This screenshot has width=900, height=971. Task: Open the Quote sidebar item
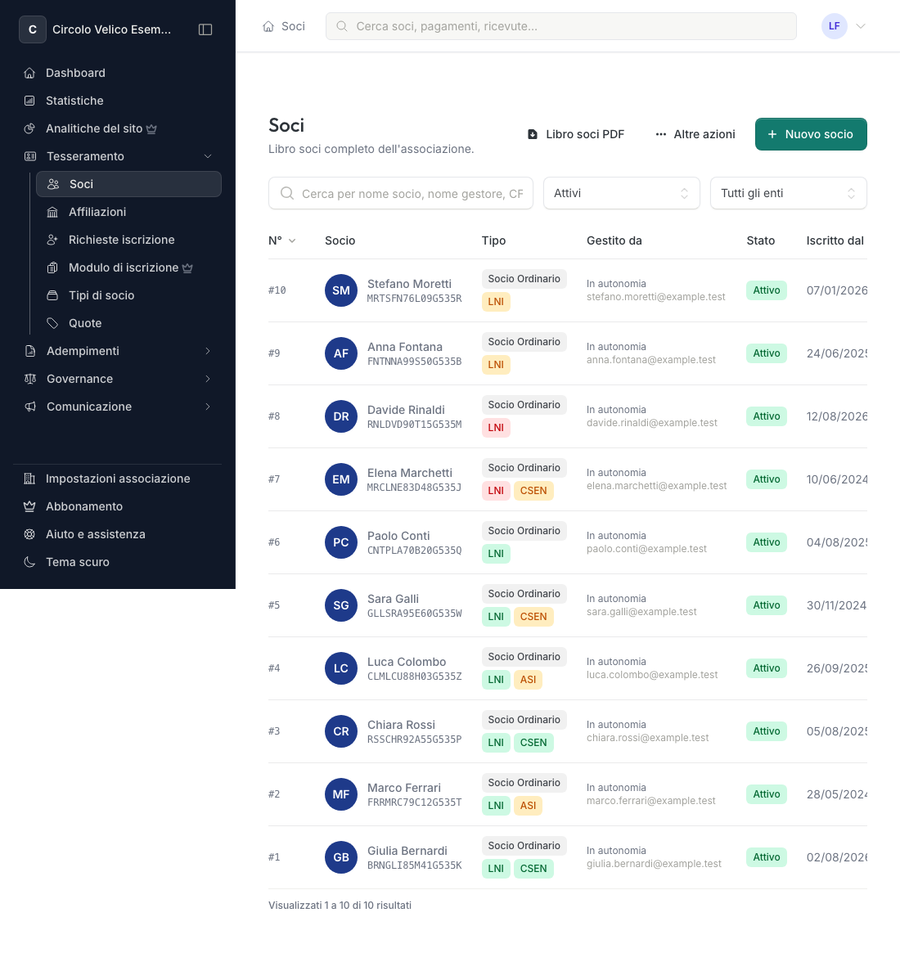[x=129, y=324]
